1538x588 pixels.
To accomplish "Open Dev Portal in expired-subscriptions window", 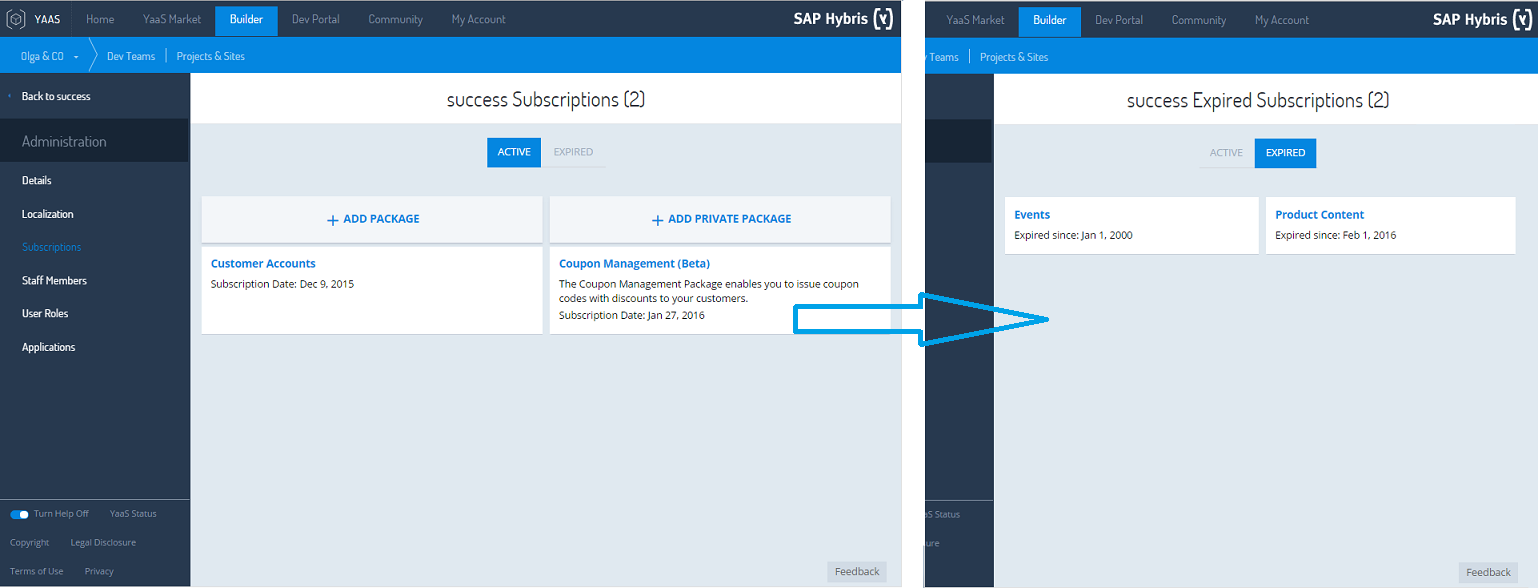I will (x=1119, y=20).
